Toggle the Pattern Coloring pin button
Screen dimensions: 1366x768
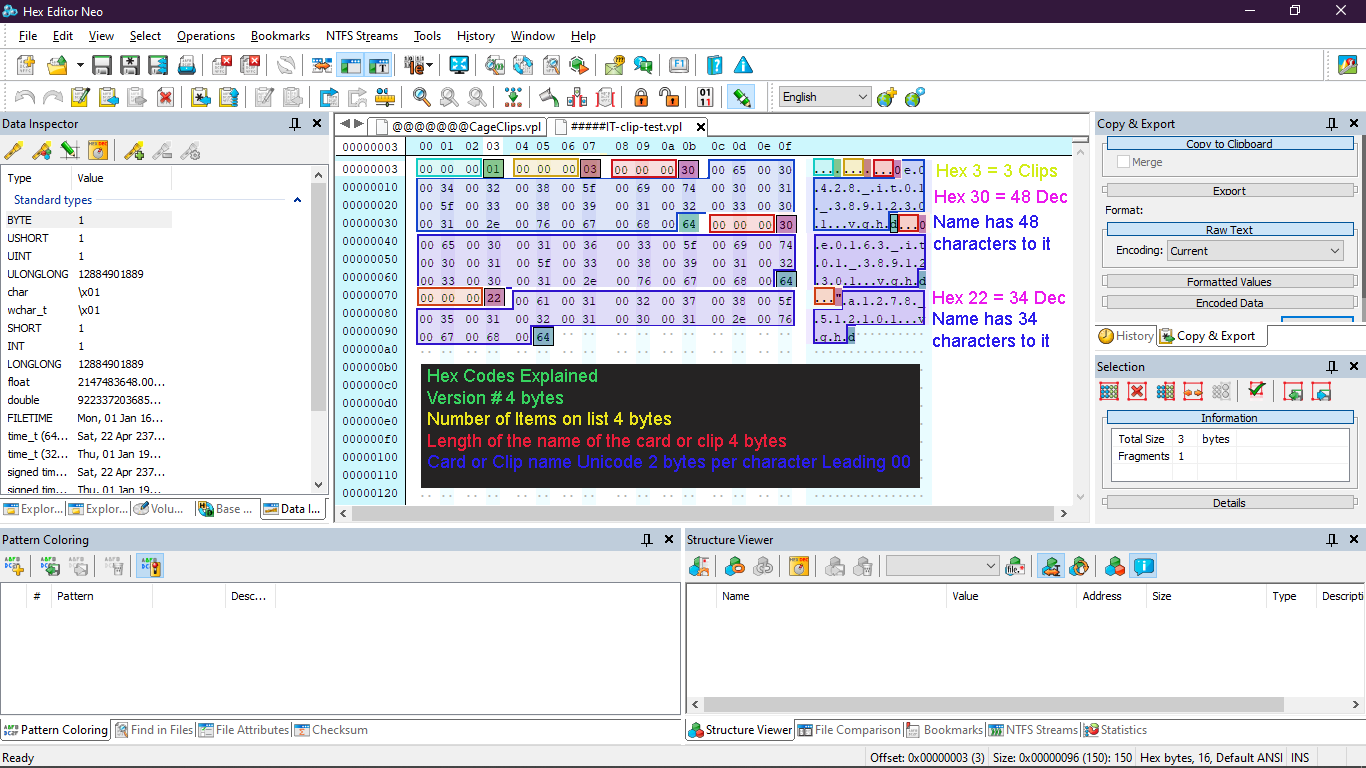pos(648,539)
